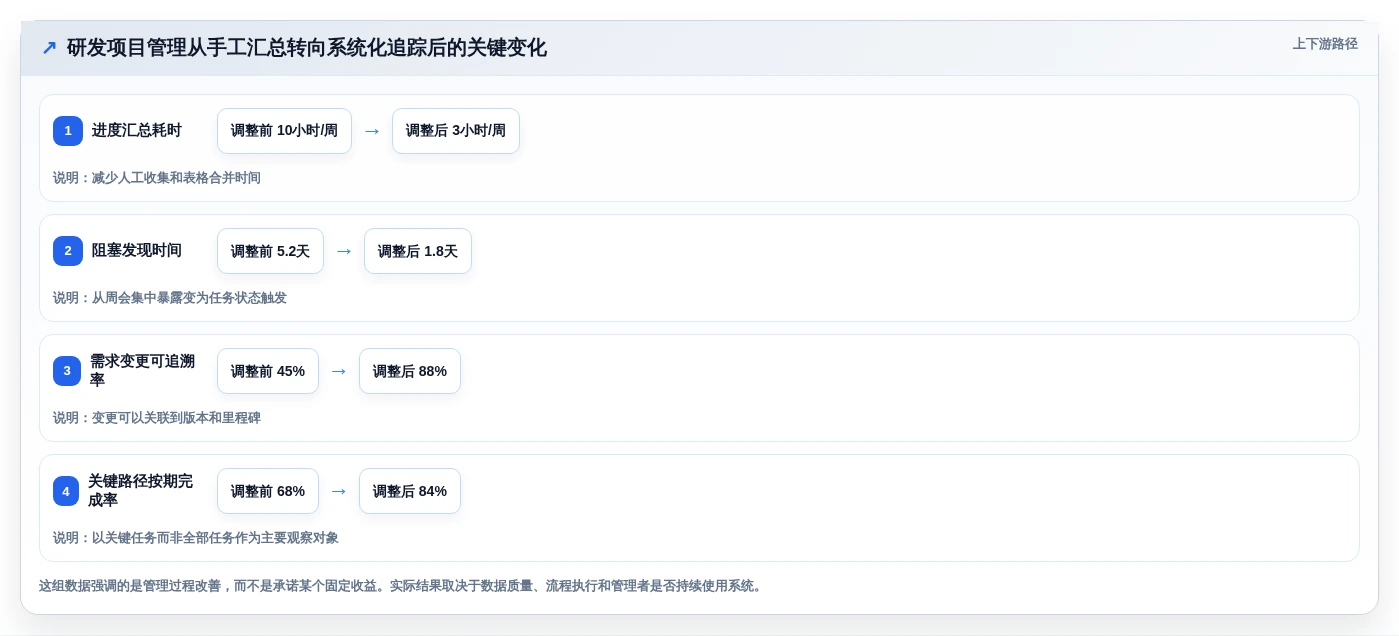Viewport: 1399px width, 636px height.
Task: Click the arrow between 10小时/周 and 3小时/周
Action: pyautogui.click(x=372, y=131)
